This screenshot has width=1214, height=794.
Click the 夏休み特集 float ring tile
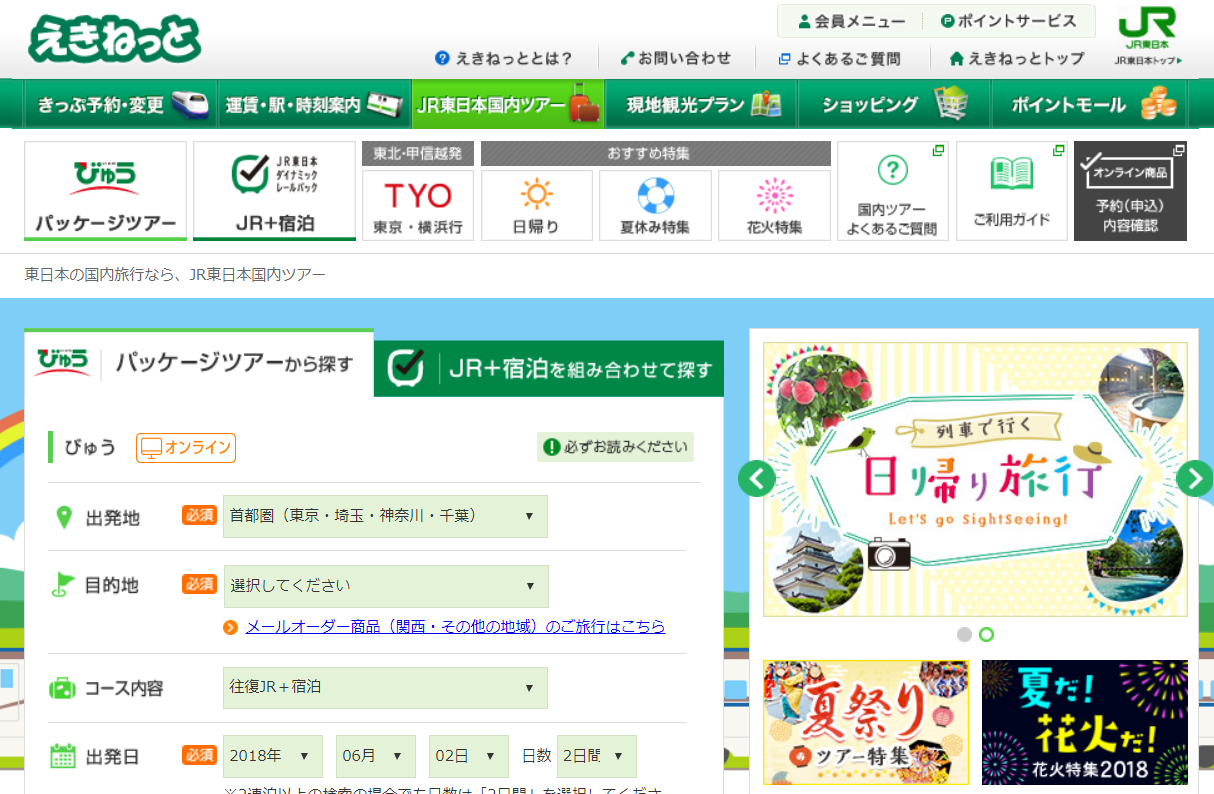(x=655, y=205)
